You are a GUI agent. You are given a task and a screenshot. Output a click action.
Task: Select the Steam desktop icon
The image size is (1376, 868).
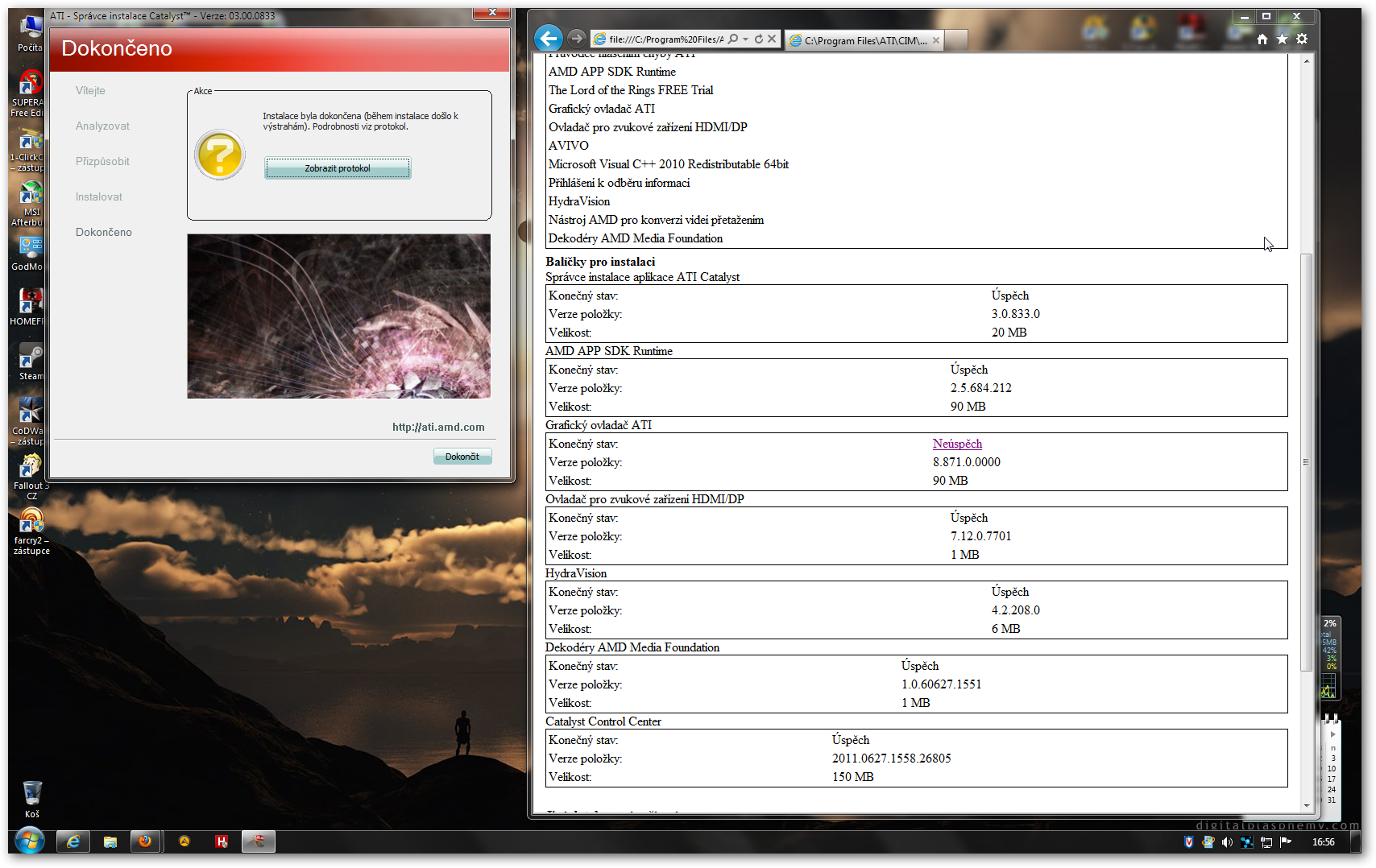[x=31, y=362]
